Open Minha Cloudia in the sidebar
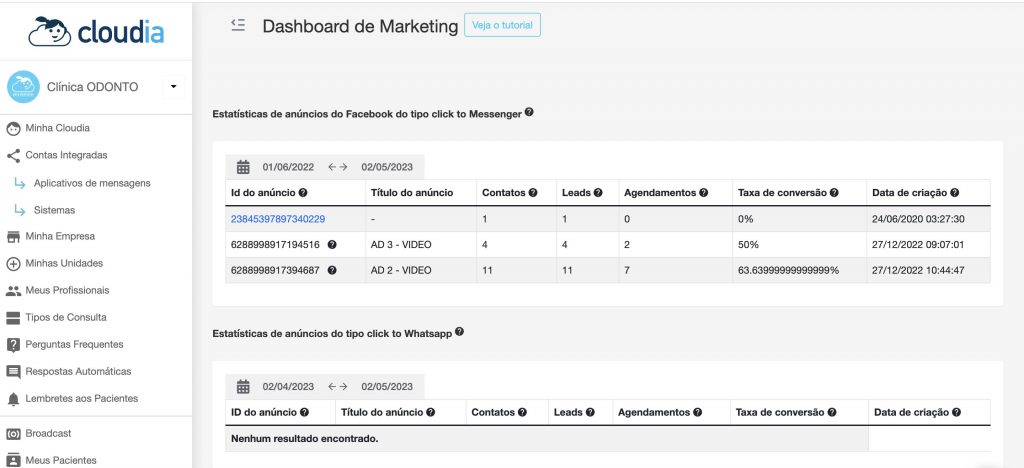 pyautogui.click(x=57, y=128)
